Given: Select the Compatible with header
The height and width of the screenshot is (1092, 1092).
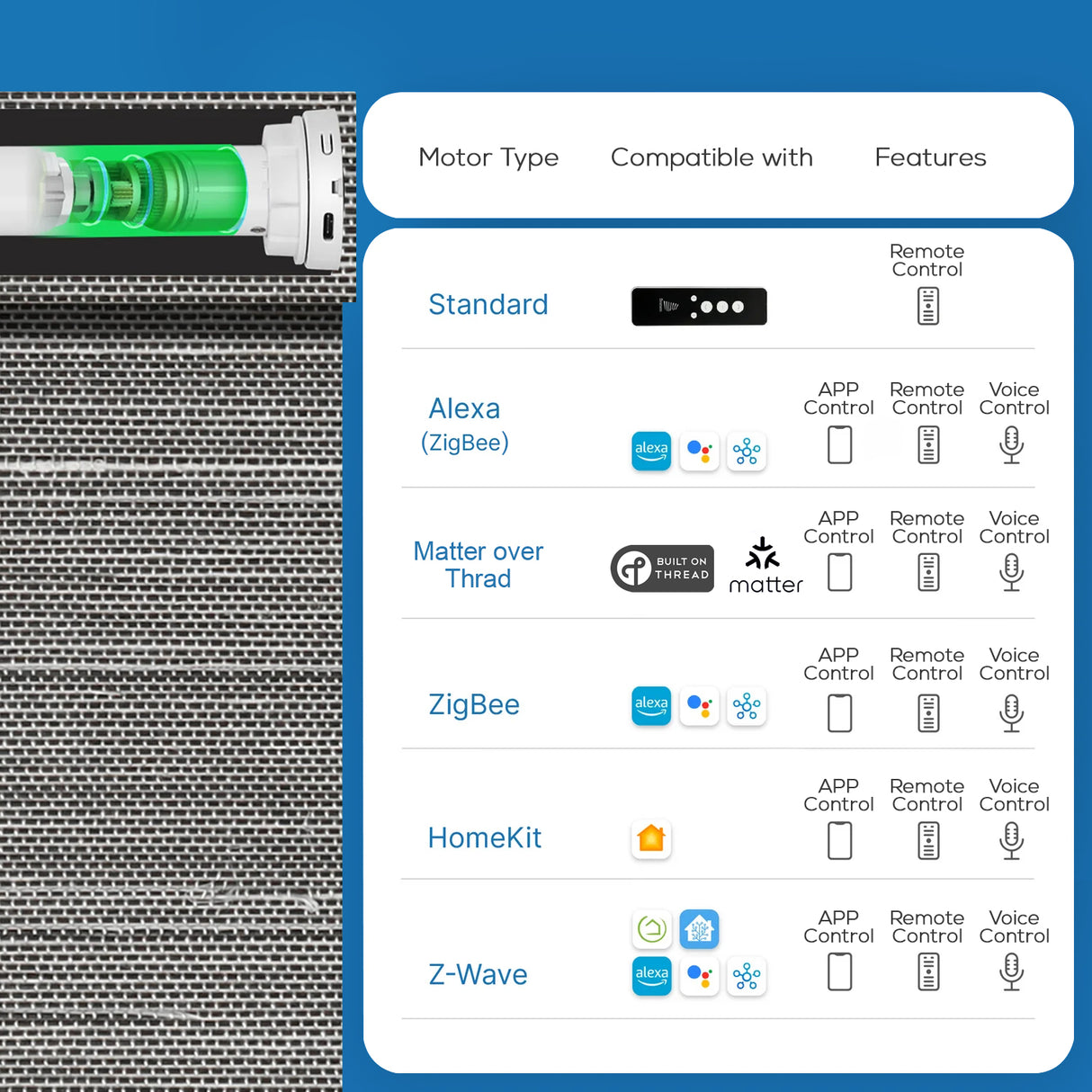Looking at the screenshot, I should tap(712, 157).
